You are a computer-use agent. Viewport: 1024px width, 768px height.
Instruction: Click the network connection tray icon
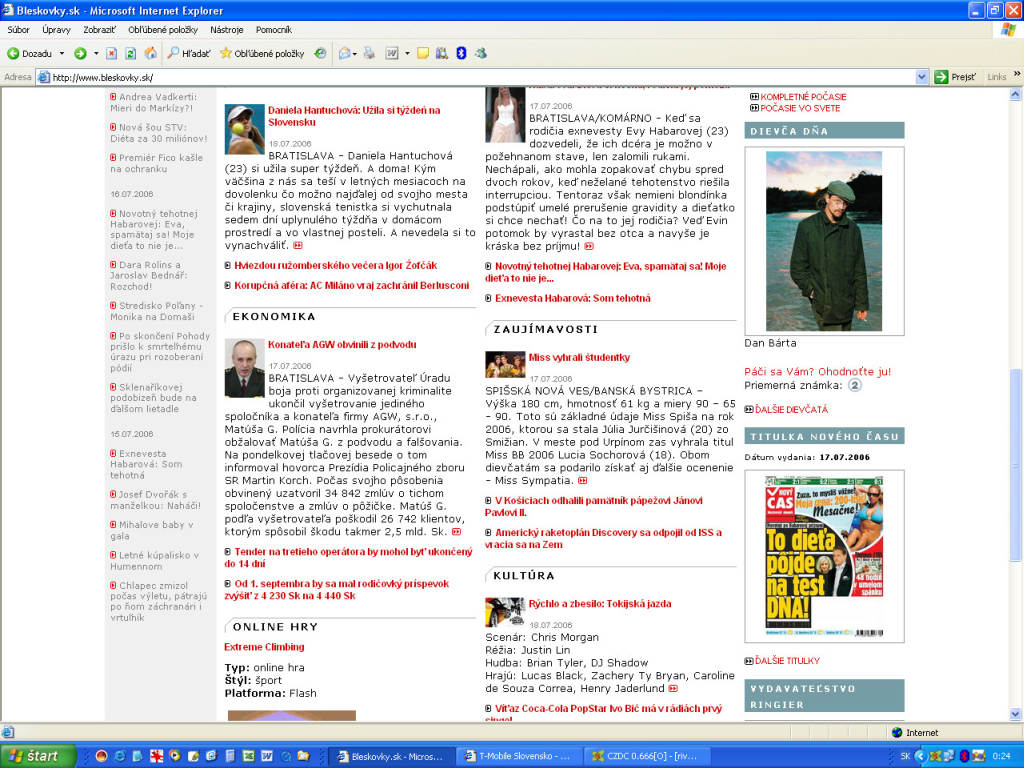950,756
